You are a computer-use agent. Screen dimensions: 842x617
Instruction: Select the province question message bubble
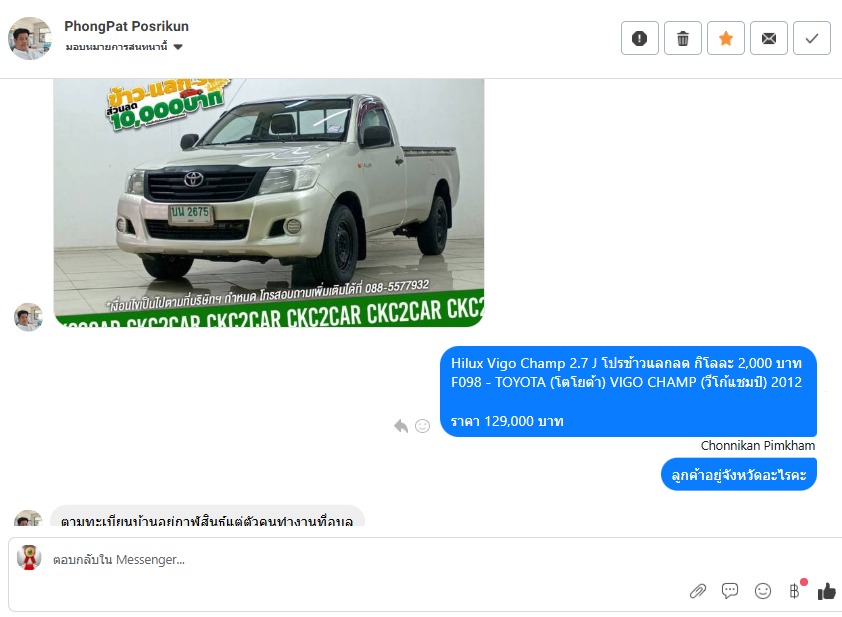pyautogui.click(x=739, y=474)
